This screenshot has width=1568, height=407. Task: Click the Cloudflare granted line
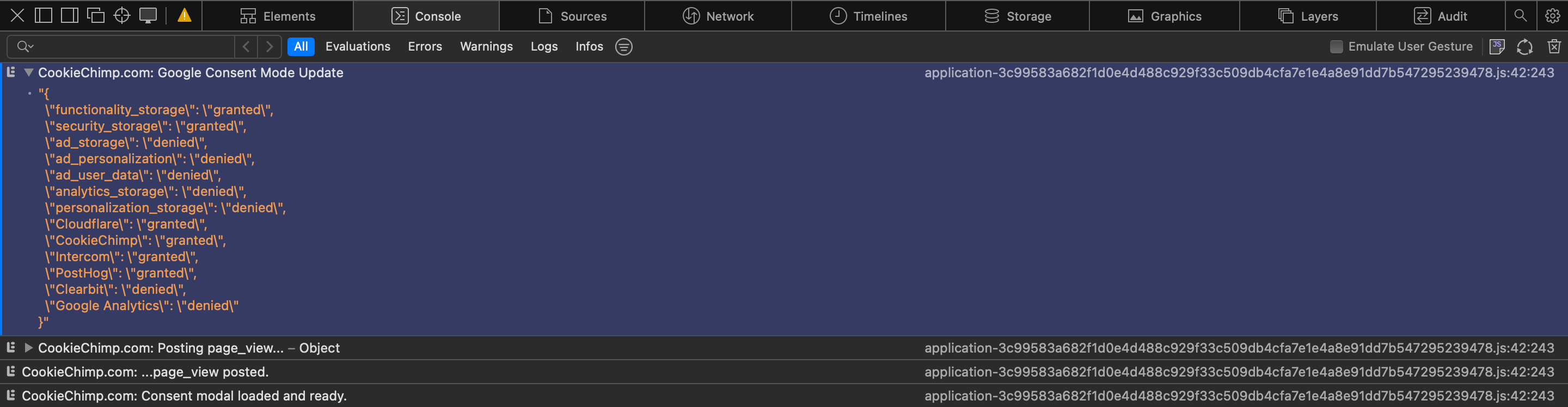click(x=126, y=225)
